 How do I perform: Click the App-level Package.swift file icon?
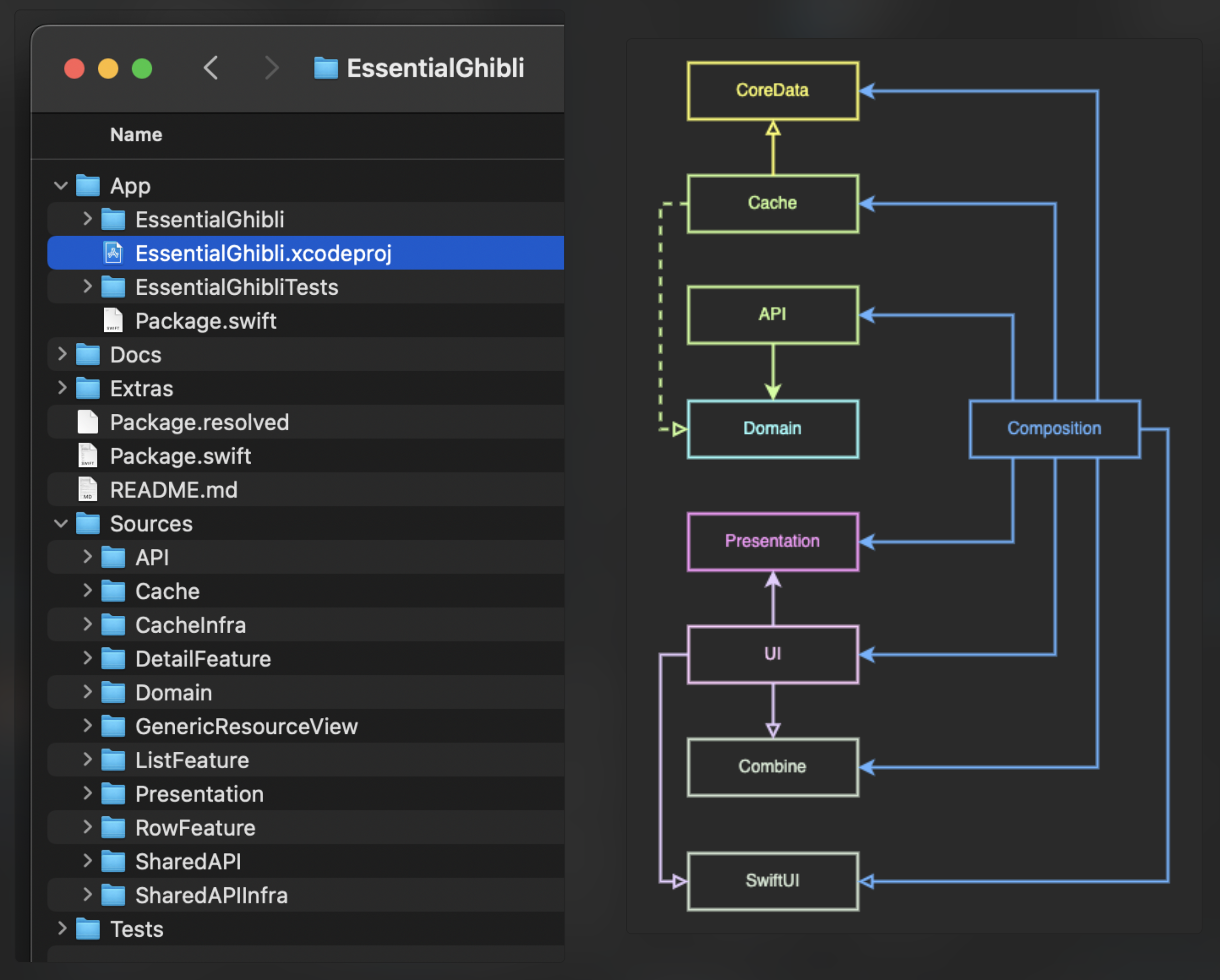113,321
